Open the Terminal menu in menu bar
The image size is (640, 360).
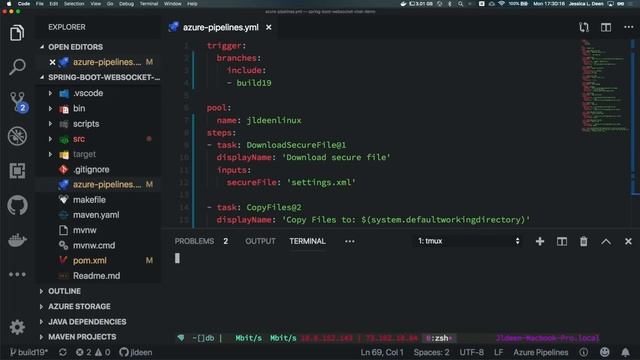pos(149,4)
